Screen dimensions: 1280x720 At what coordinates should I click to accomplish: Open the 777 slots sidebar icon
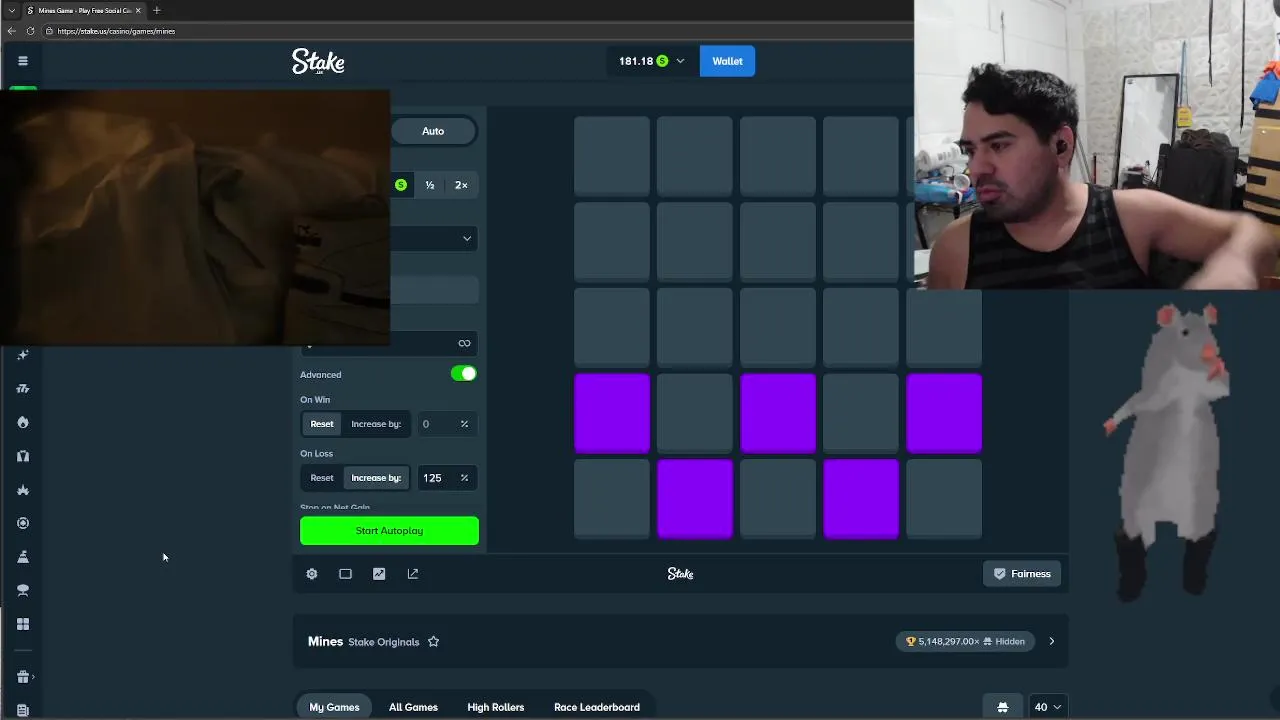tap(23, 389)
